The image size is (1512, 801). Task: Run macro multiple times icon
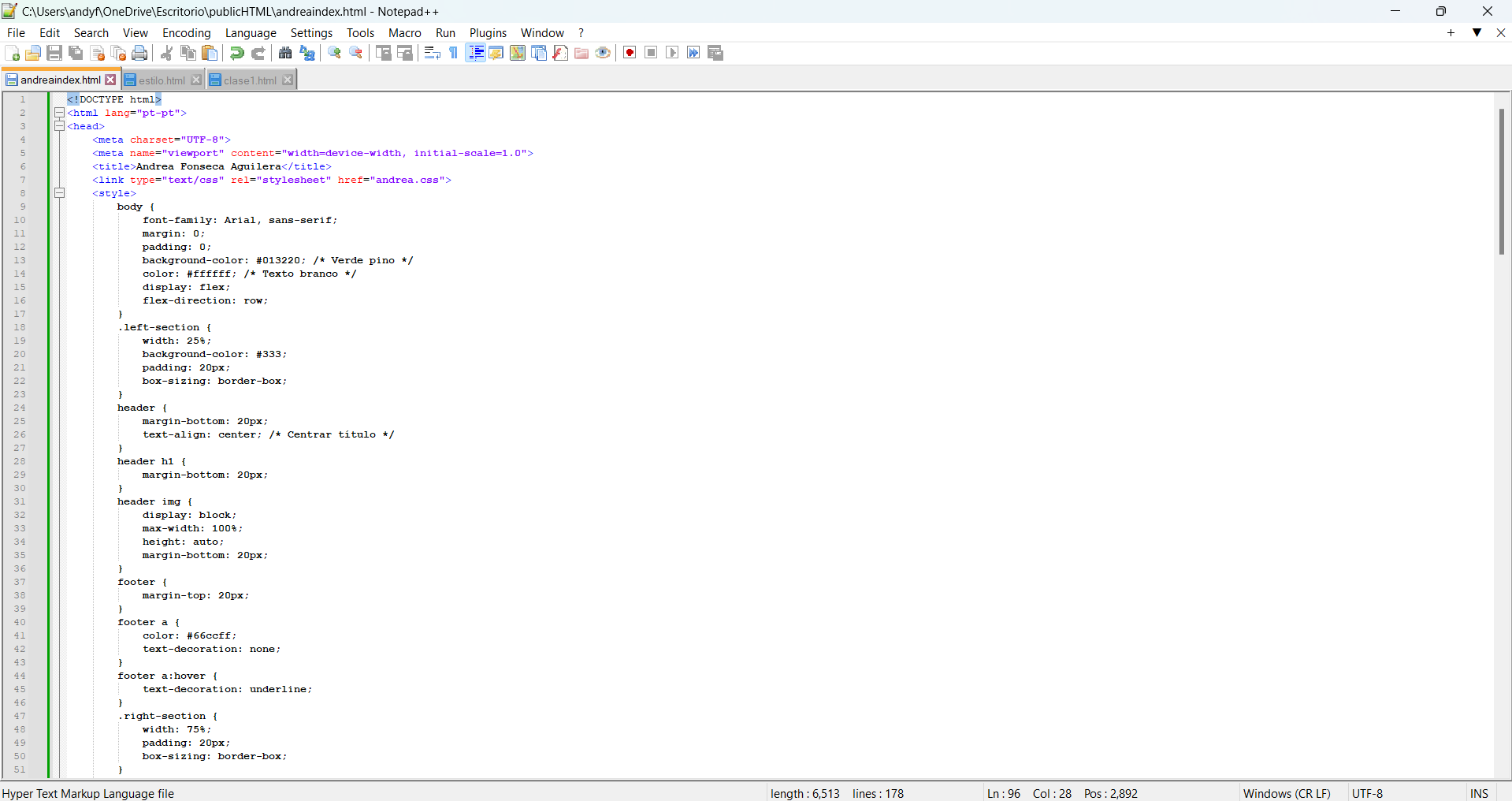tap(693, 53)
